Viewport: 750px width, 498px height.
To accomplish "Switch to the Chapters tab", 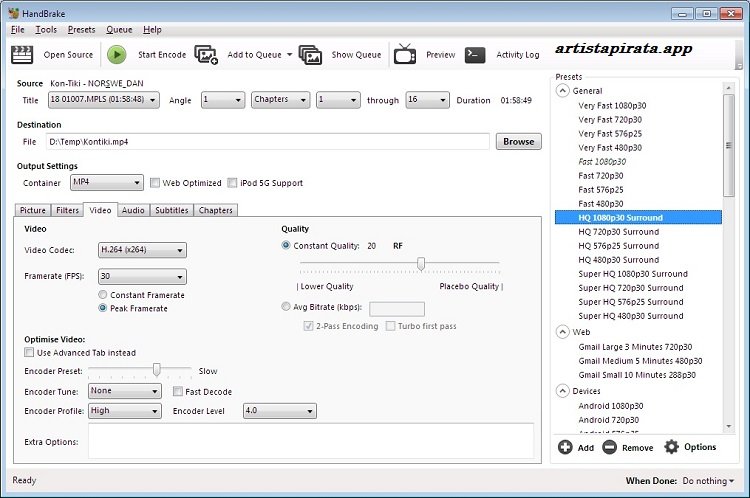I will pos(215,210).
